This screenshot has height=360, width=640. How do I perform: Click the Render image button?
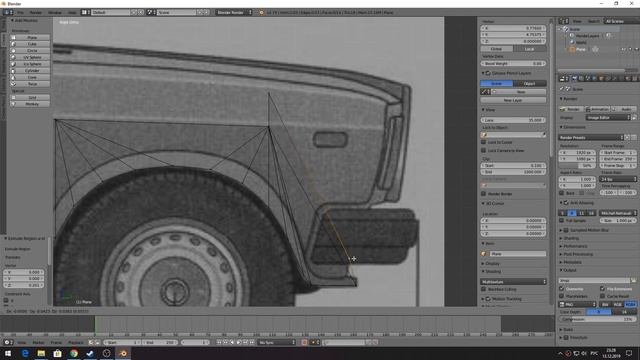tap(571, 109)
